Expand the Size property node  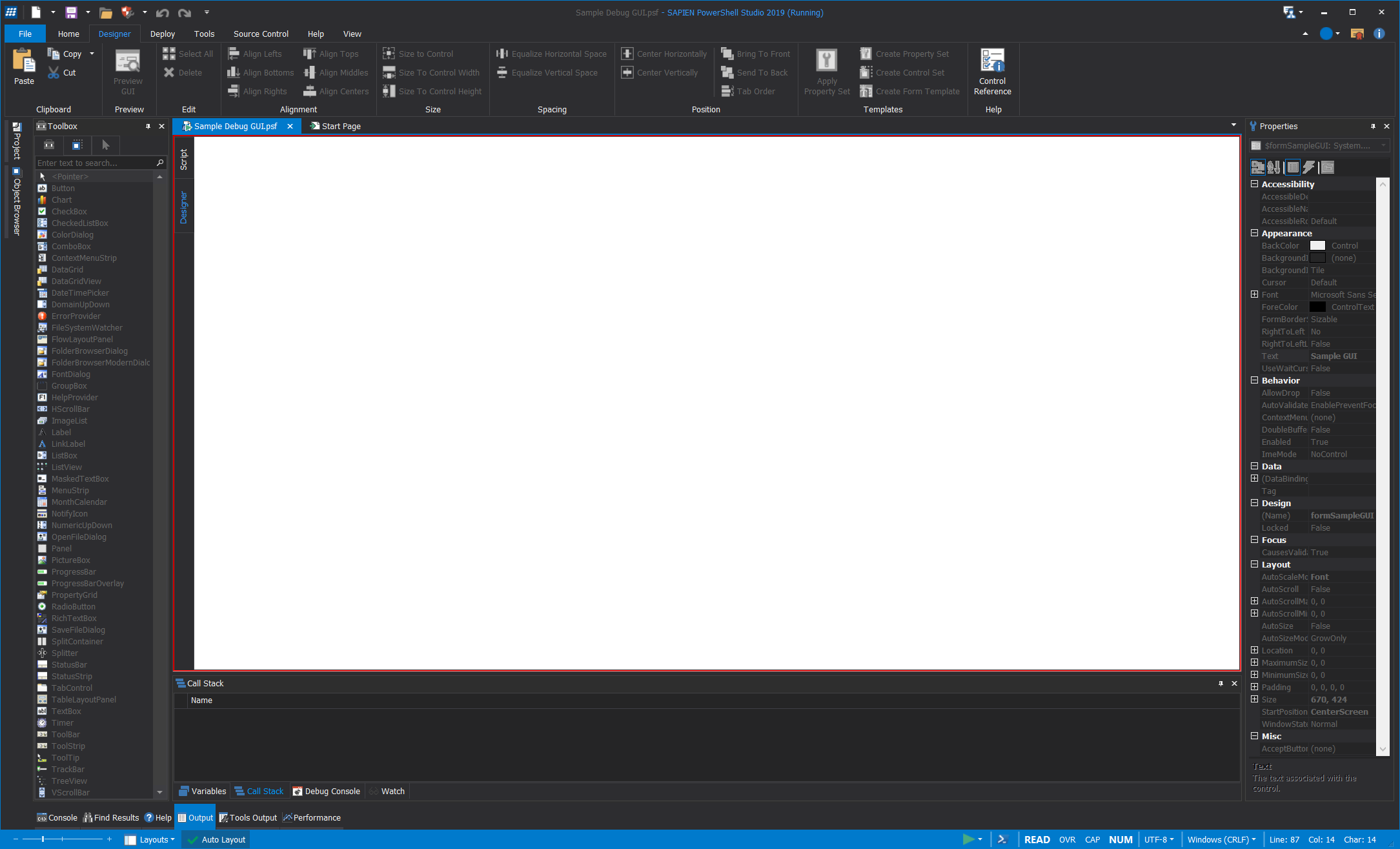tap(1255, 699)
